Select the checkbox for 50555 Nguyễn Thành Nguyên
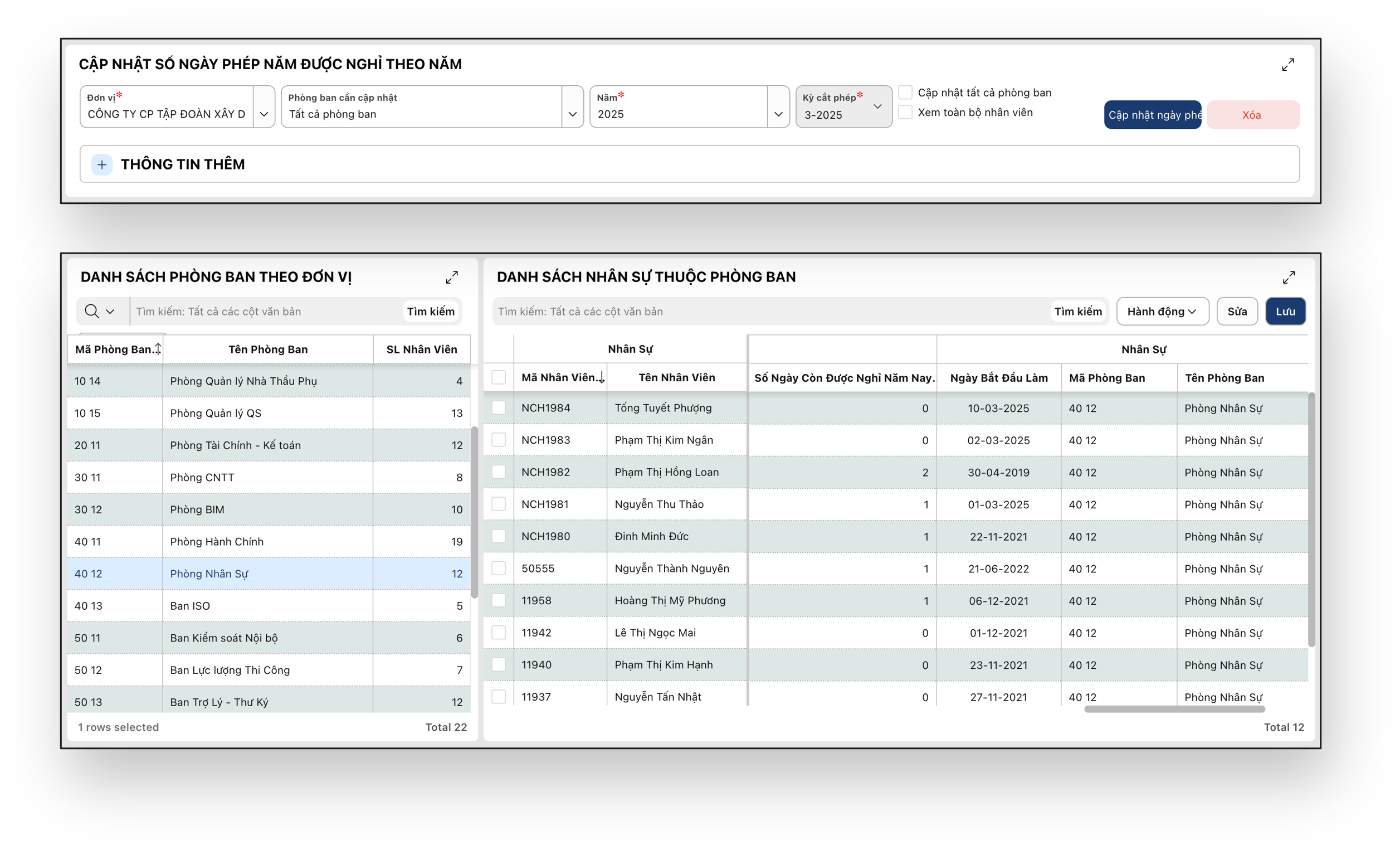This screenshot has width=1400, height=850. click(x=498, y=568)
